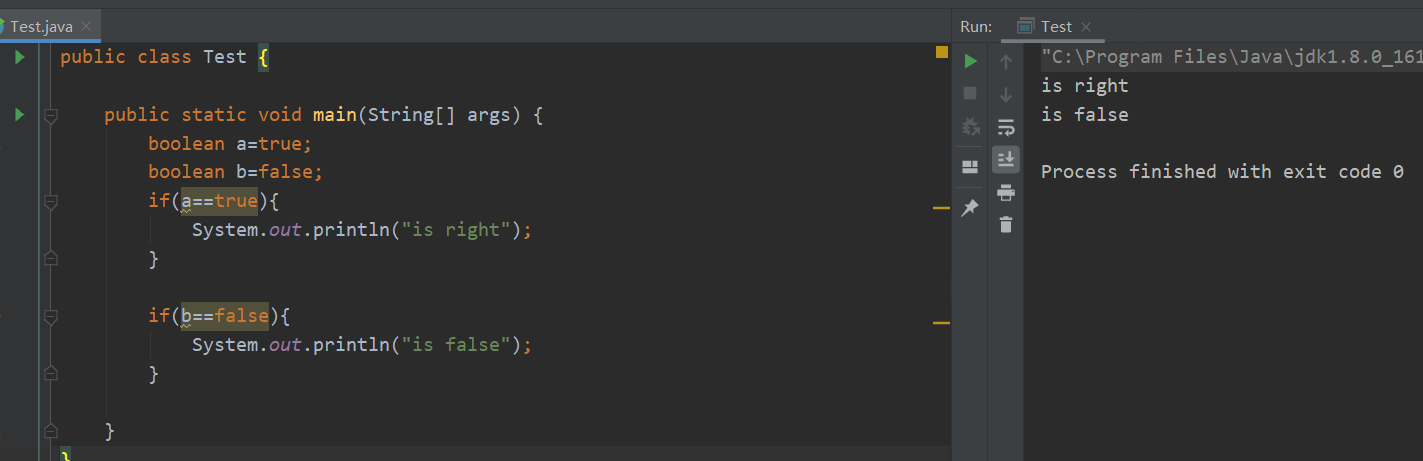1423x461 pixels.
Task: Click the Restore Layout icon in Run panel
Action: click(970, 167)
